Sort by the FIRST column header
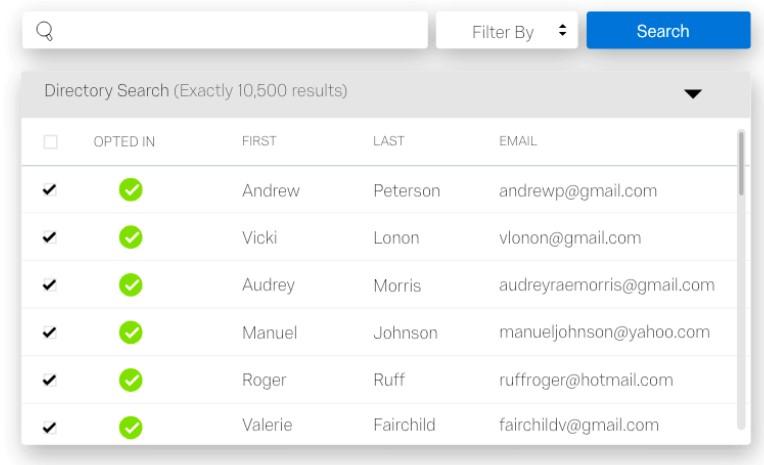The width and height of the screenshot is (764, 465). [259, 141]
